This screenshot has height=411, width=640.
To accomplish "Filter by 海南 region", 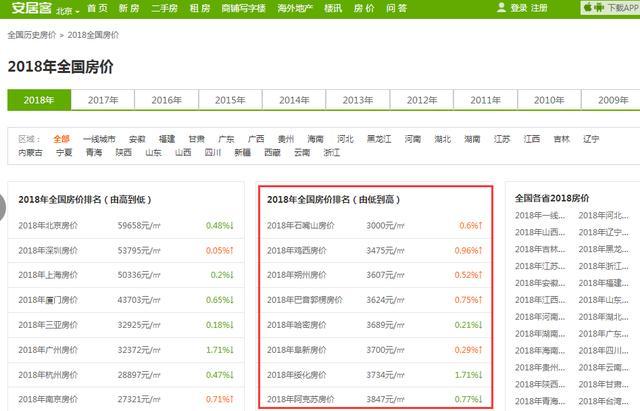I will (316, 139).
